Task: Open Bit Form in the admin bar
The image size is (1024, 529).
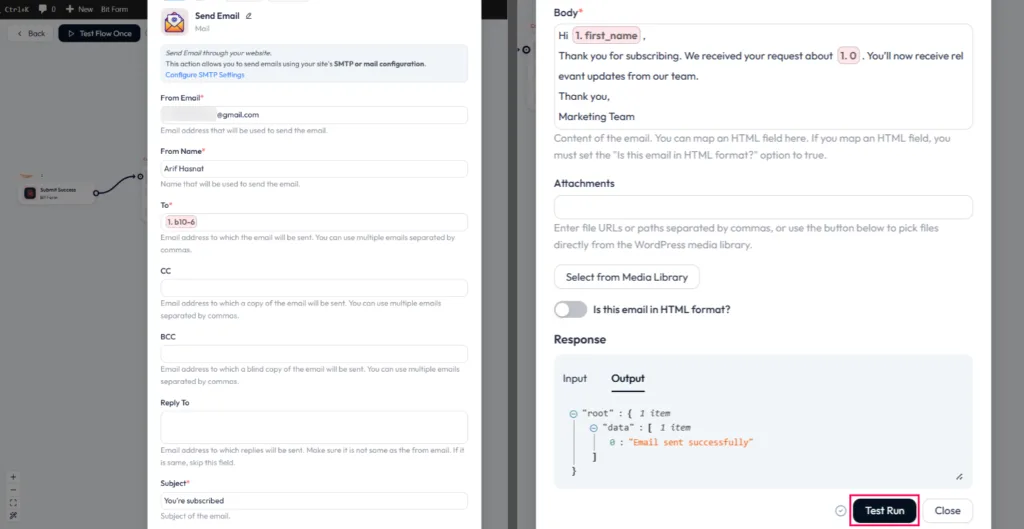Action: [114, 9]
